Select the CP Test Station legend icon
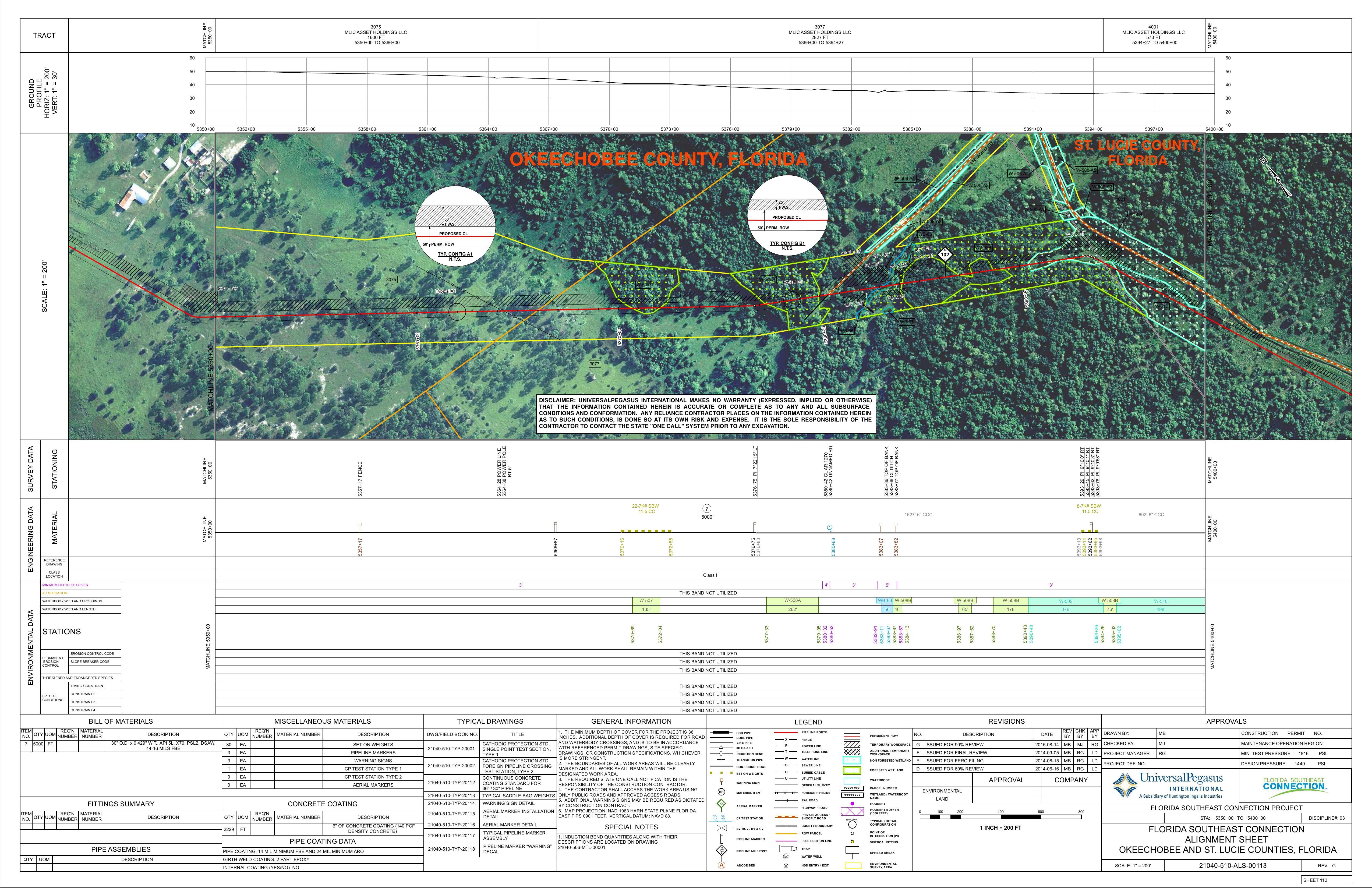This screenshot has height=888, width=1372. [x=719, y=819]
